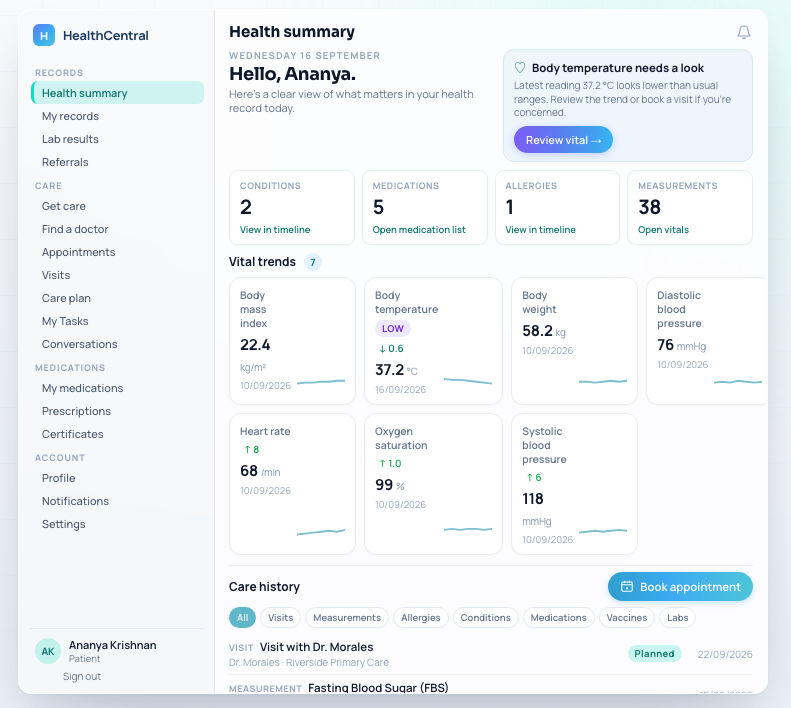Screen dimensions: 791x708
Task: Click the HealthCentral H logo icon
Action: (x=44, y=35)
